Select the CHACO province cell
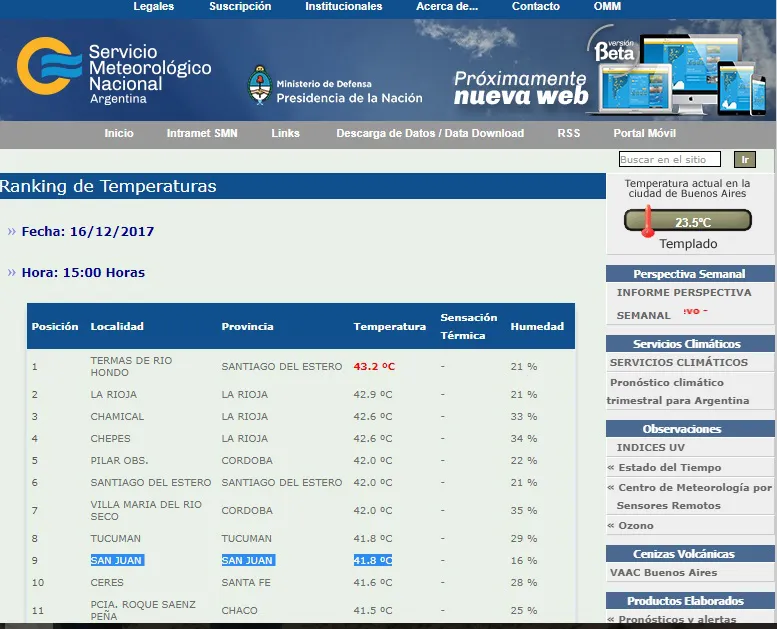 tap(239, 610)
